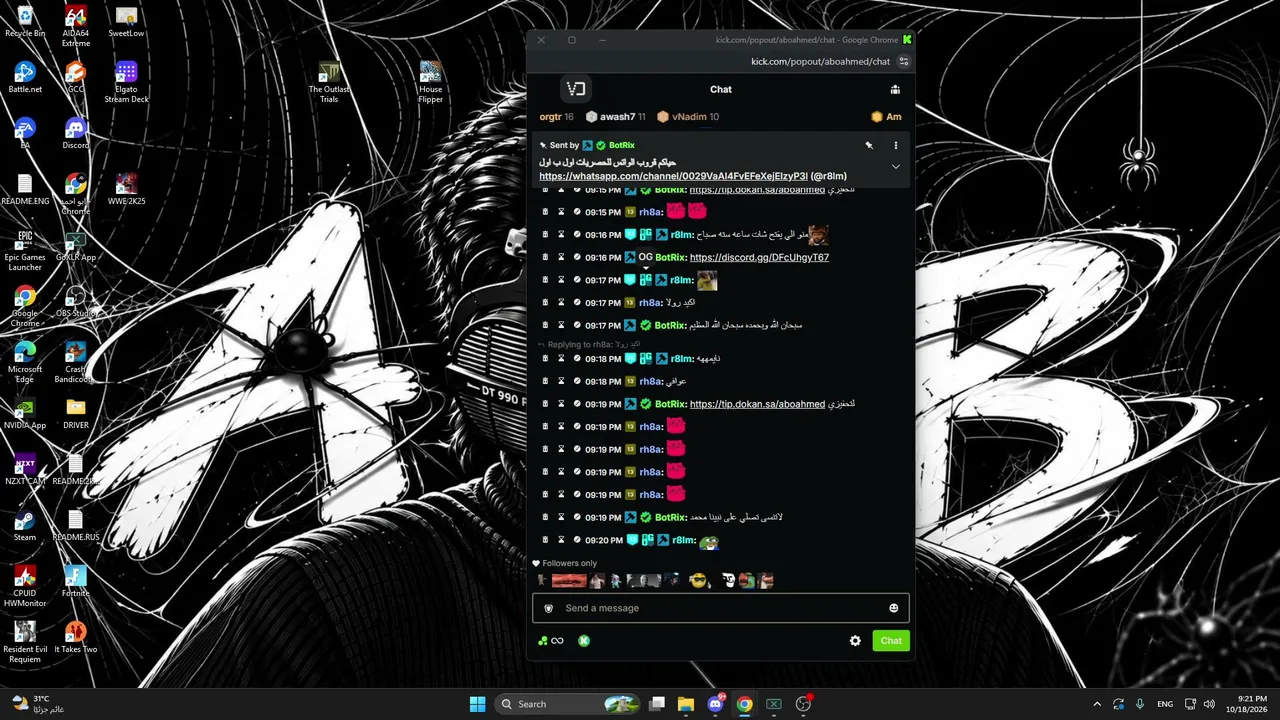Image resolution: width=1280 pixels, height=720 pixels.
Task: Open the discord.gg/DFcUhgyT67 link
Action: click(x=759, y=257)
